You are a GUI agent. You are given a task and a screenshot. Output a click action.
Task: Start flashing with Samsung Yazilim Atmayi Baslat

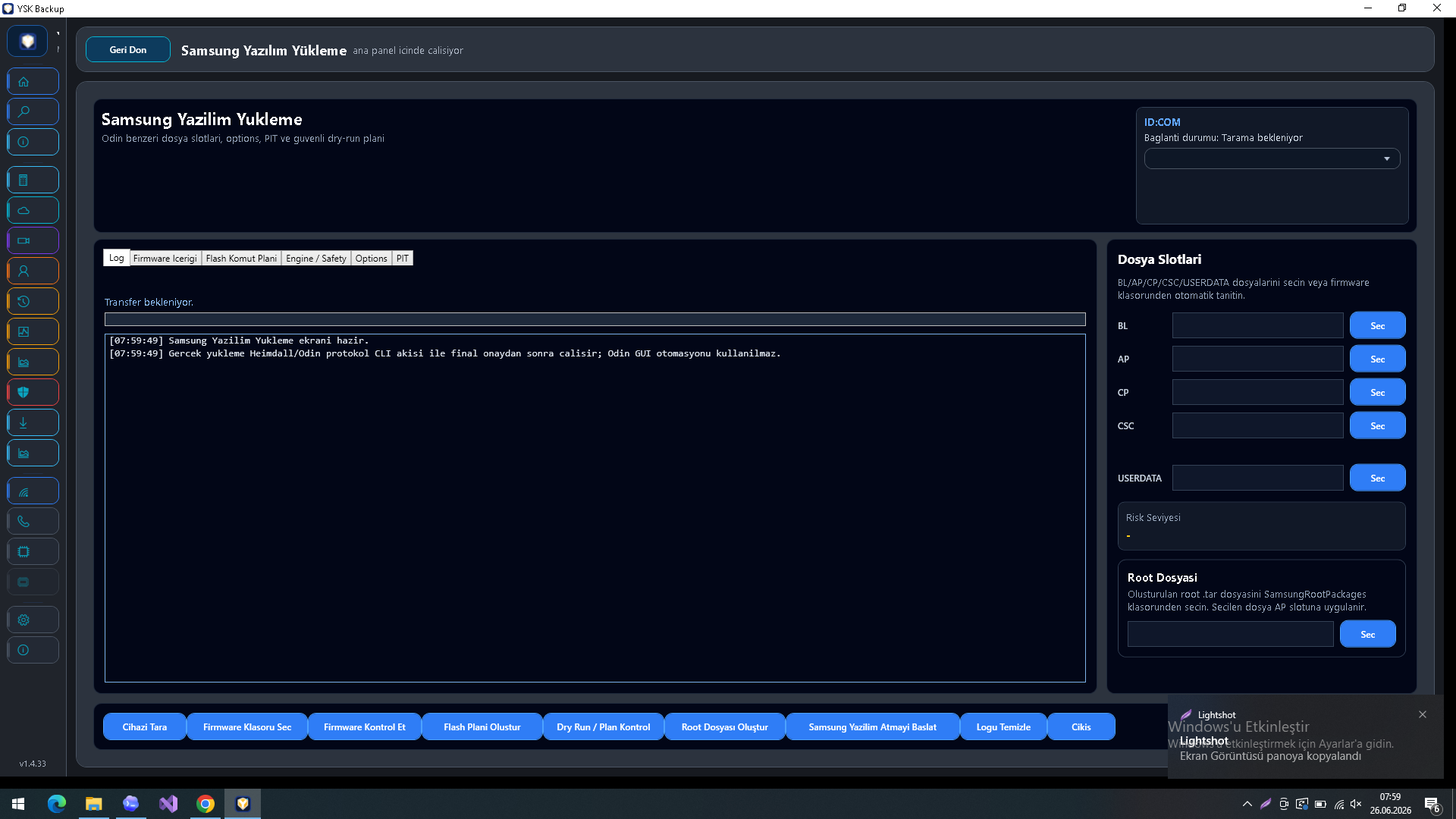click(x=873, y=726)
